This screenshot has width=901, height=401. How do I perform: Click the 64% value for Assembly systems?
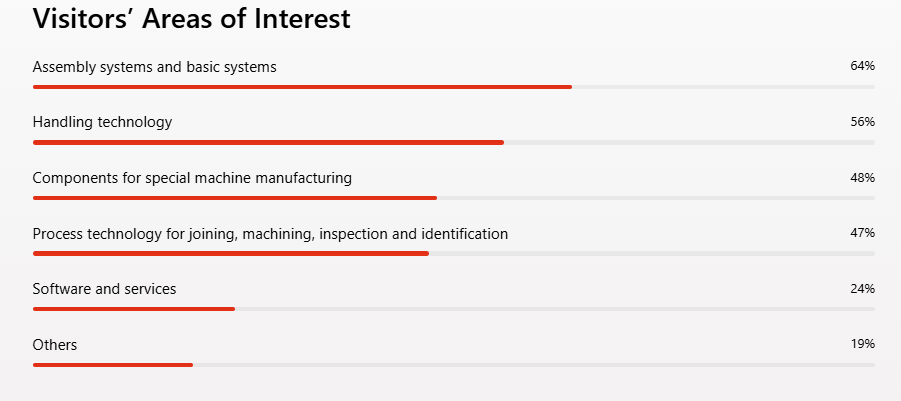[x=863, y=66]
